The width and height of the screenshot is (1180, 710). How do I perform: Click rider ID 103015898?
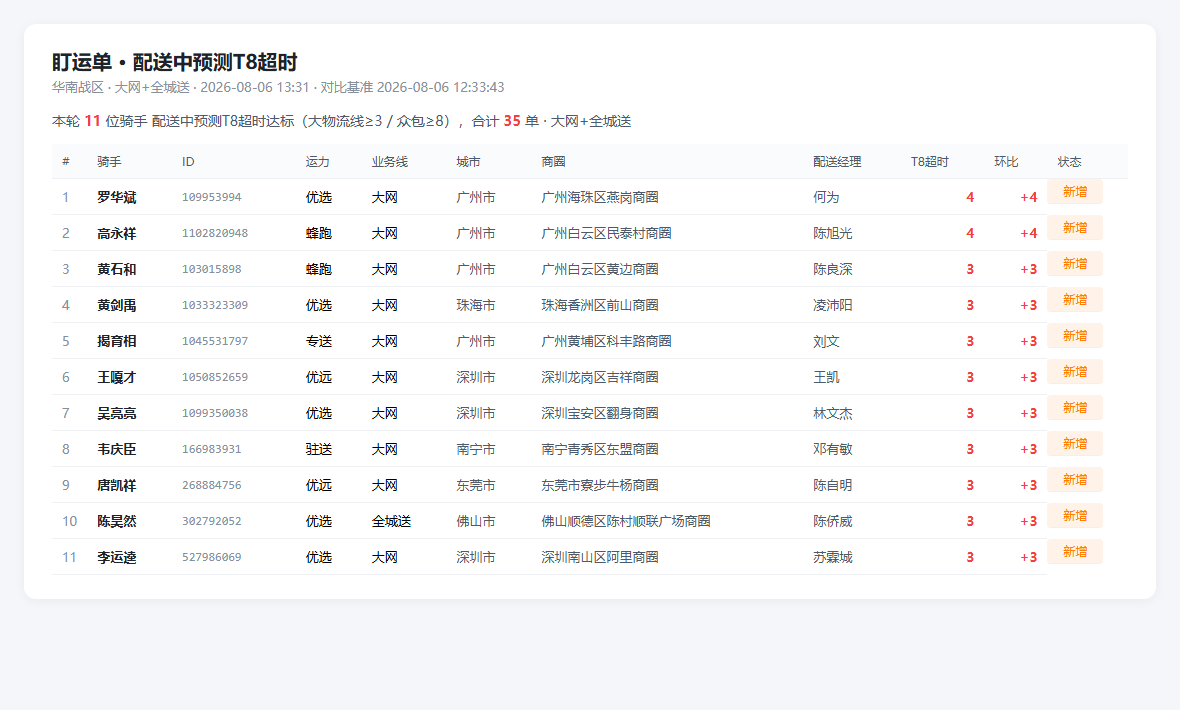point(211,270)
